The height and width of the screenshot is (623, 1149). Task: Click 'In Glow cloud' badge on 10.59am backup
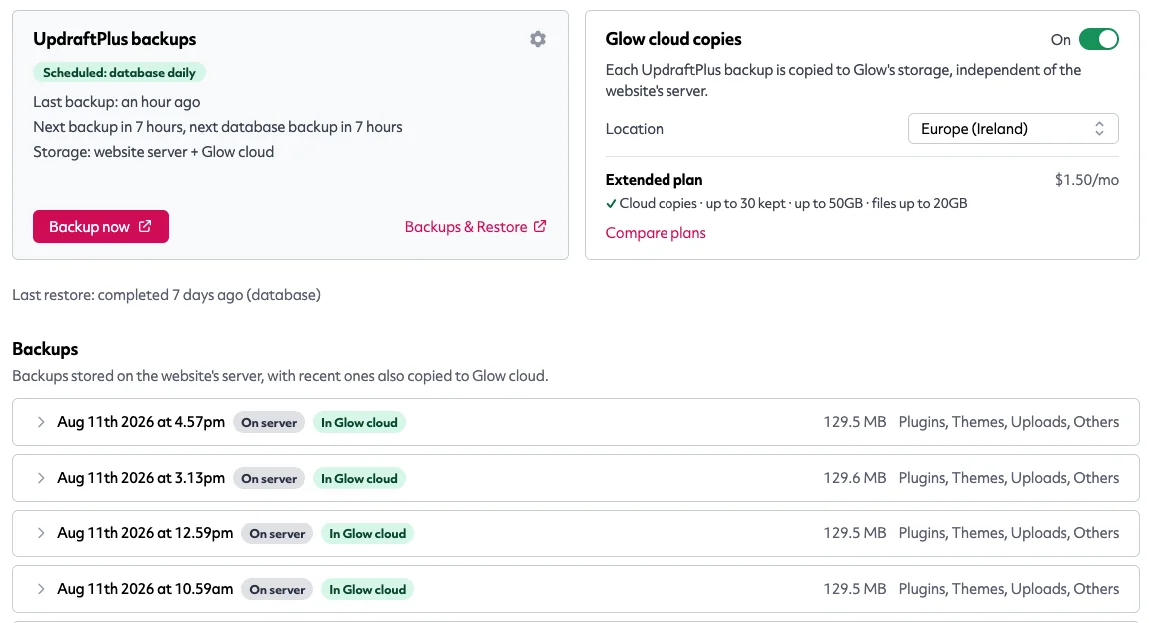tap(367, 589)
